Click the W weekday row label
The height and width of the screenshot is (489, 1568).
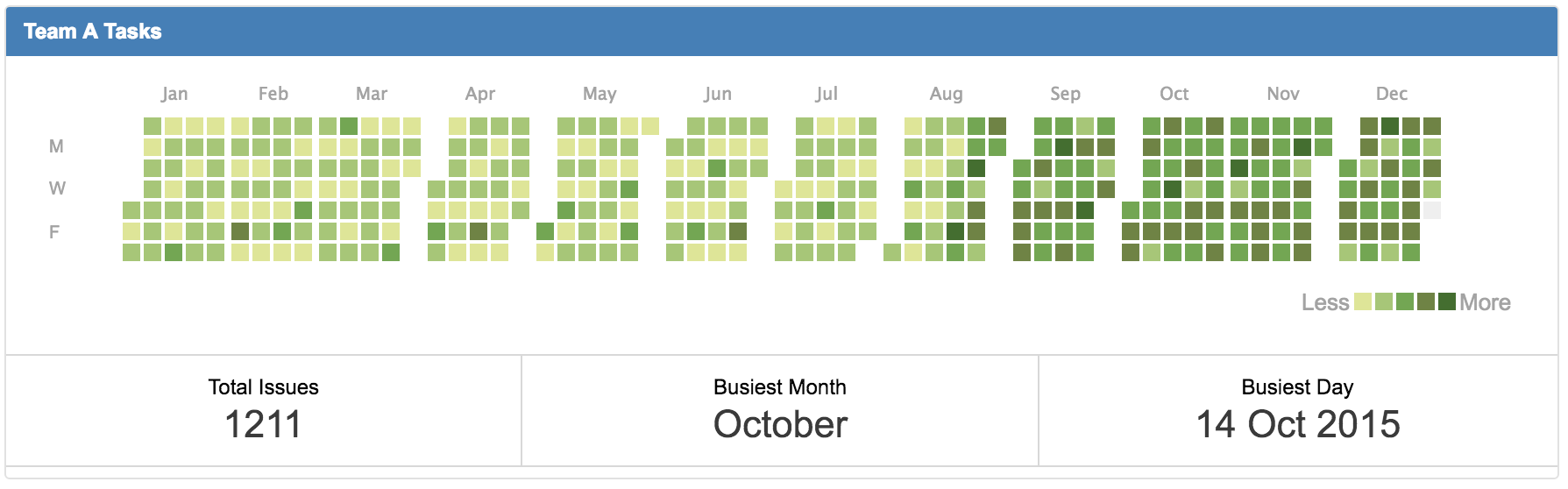(x=57, y=188)
